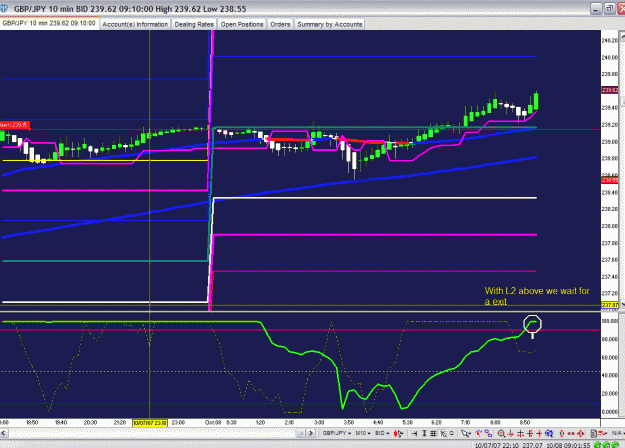Viewport: 625px width, 448px height.
Task: Click the red vertical stretch icon
Action: point(562,433)
